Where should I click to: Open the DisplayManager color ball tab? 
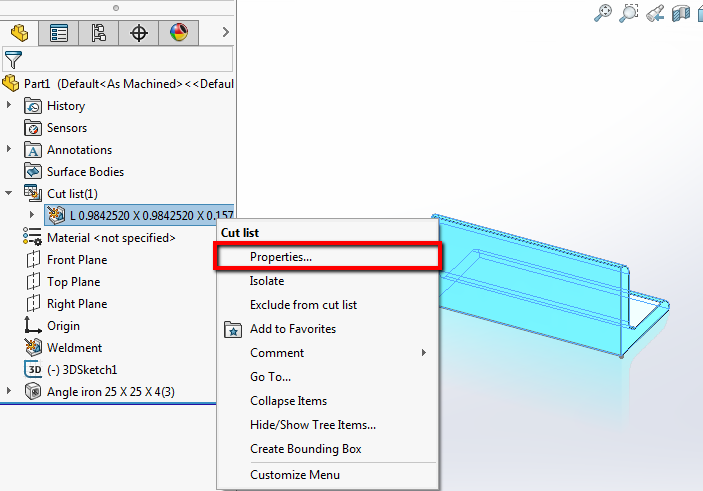pos(178,33)
